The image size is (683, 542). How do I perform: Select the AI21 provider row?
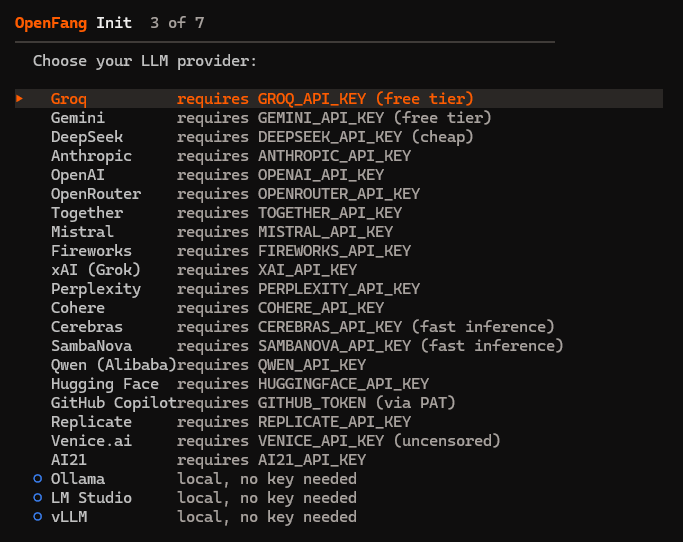point(339,460)
